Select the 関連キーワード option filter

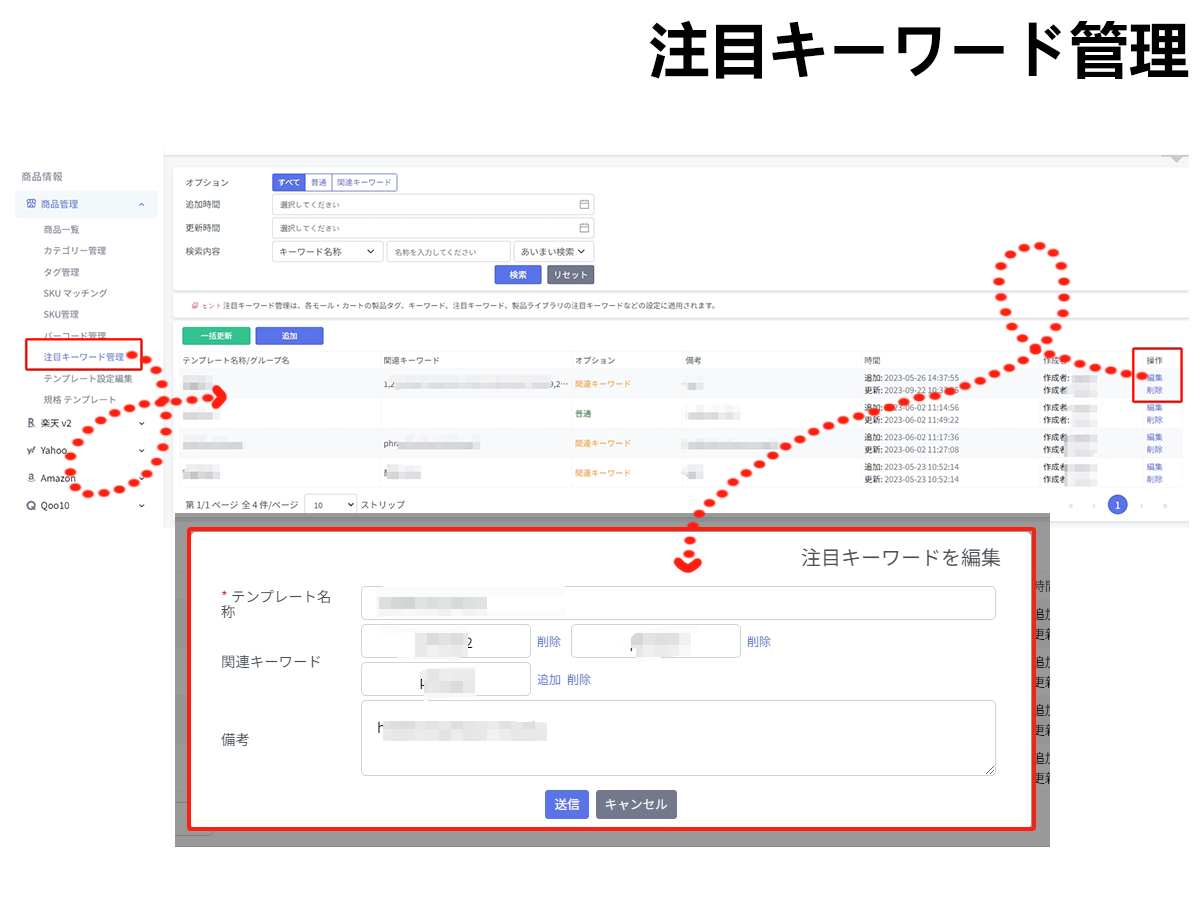click(x=364, y=183)
